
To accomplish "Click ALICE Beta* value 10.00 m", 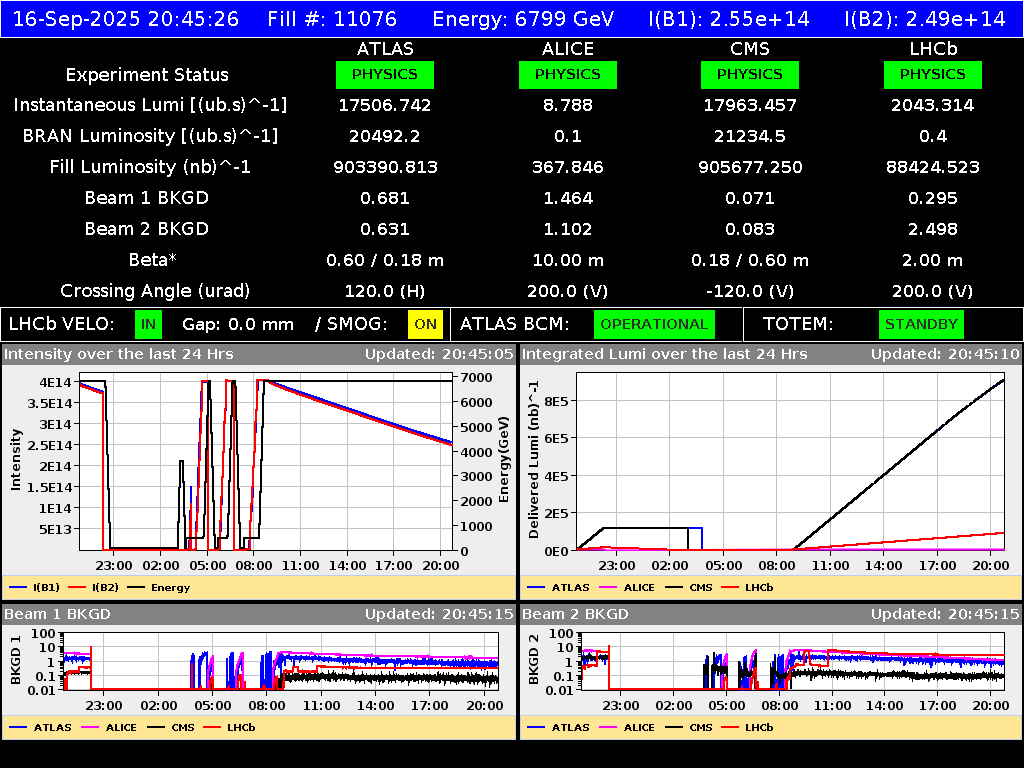I will pyautogui.click(x=568, y=261).
